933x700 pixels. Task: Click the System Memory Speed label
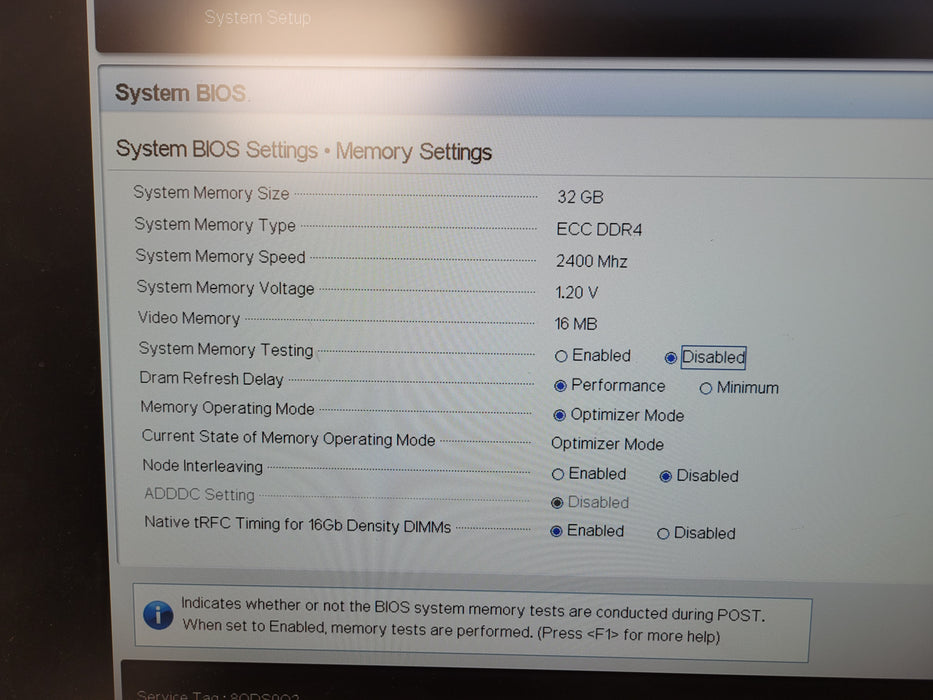220,256
